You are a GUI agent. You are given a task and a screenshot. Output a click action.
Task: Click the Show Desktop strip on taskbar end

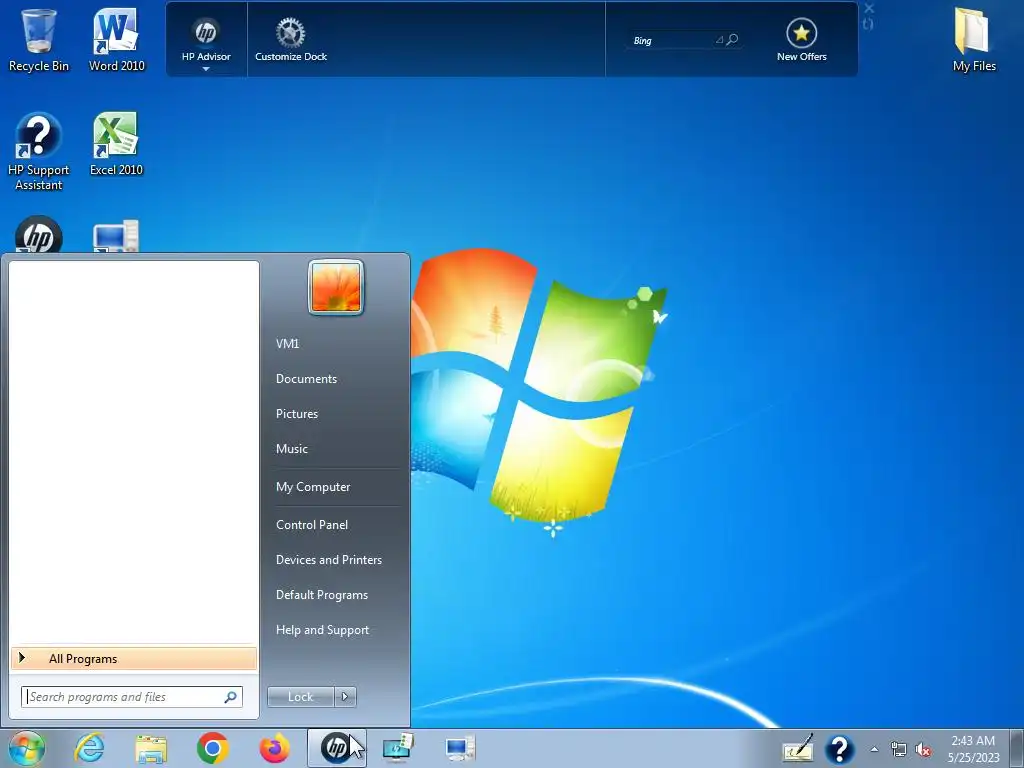point(1018,748)
